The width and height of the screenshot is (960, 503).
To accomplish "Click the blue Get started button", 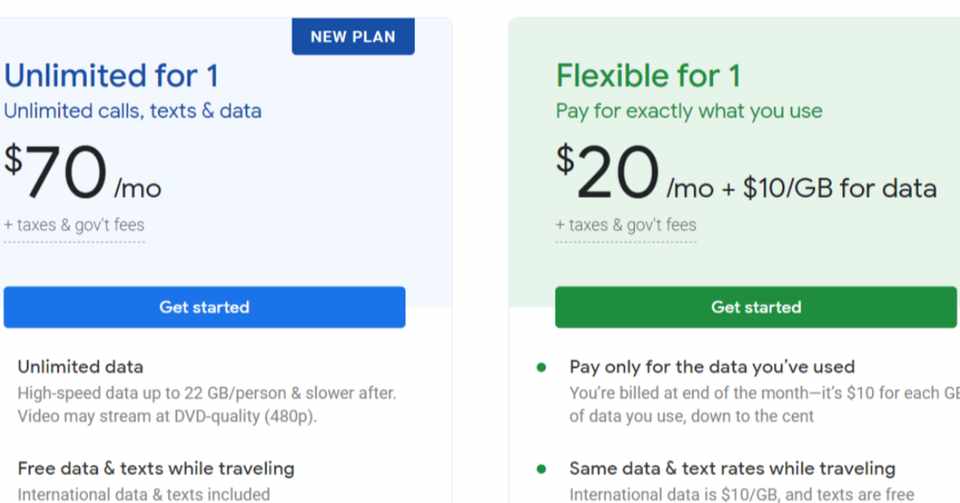I will coord(204,307).
